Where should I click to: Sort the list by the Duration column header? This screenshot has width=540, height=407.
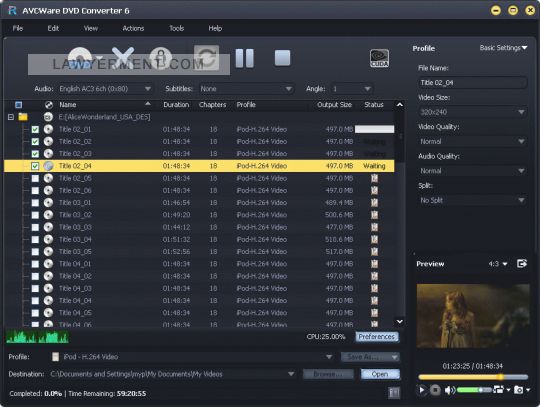click(176, 105)
